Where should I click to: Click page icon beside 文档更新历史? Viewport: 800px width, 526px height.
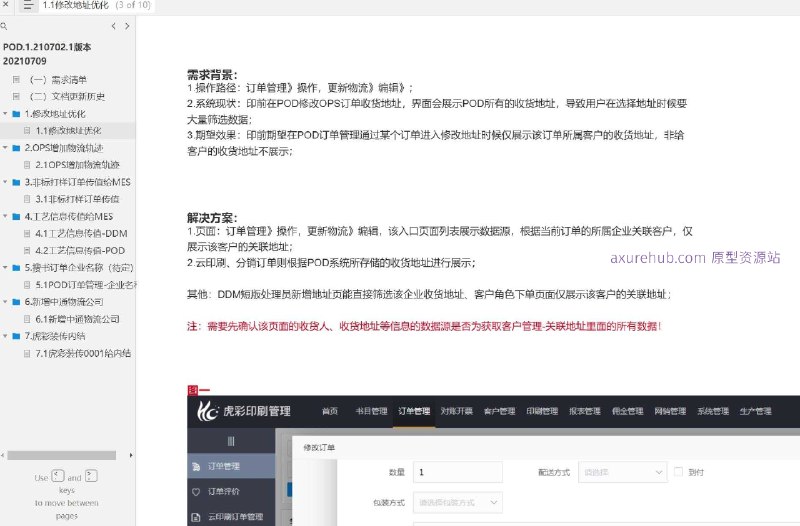click(16, 96)
